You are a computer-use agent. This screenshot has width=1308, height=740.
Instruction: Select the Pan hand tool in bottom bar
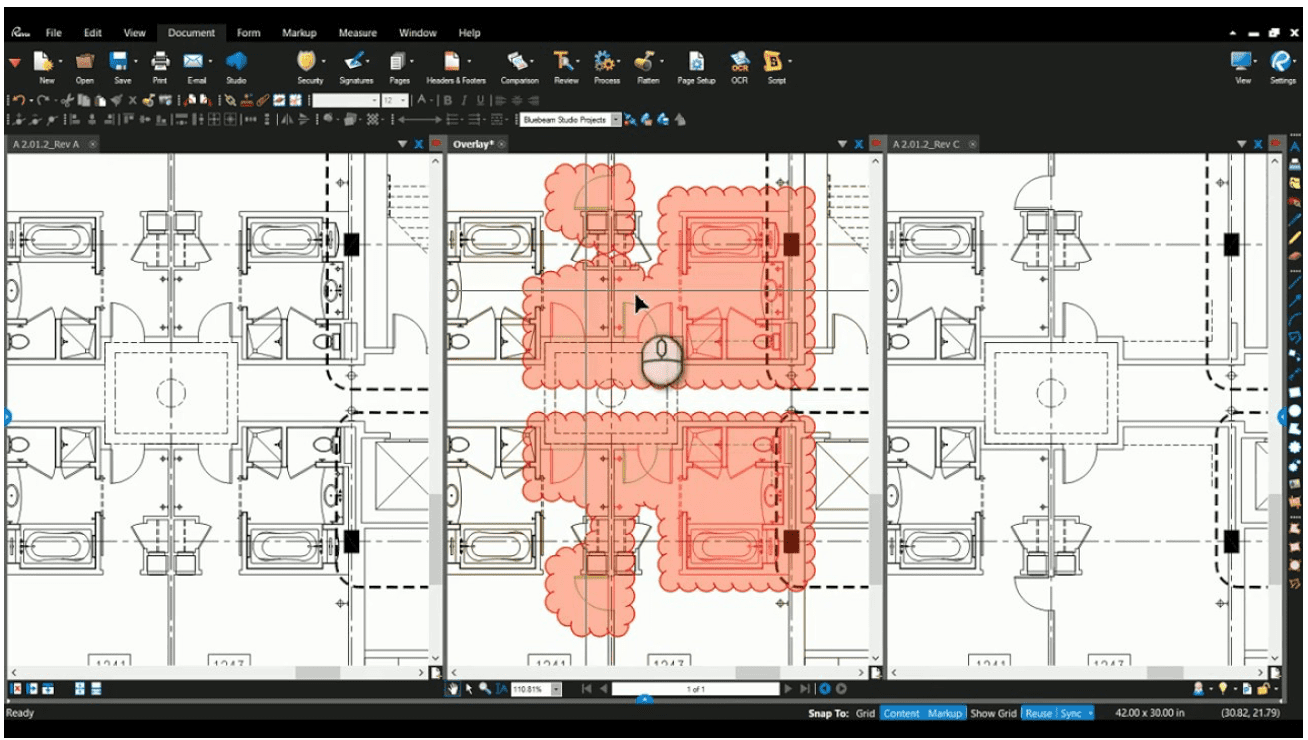pyautogui.click(x=453, y=689)
